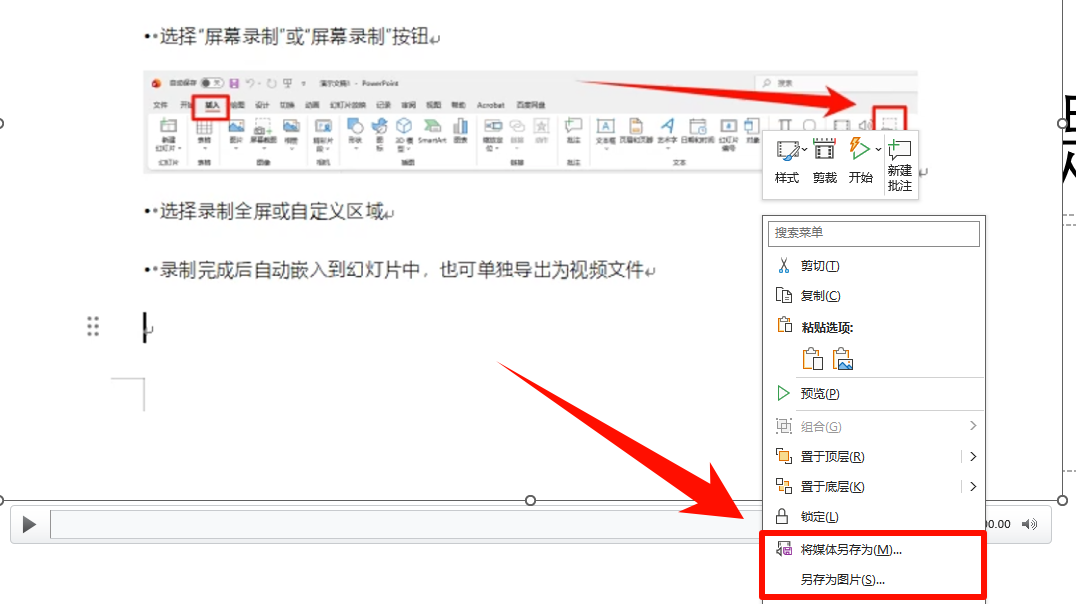The height and width of the screenshot is (604, 1076).
Task: Choose 复制 (Copy) from the context menu
Action: click(820, 296)
